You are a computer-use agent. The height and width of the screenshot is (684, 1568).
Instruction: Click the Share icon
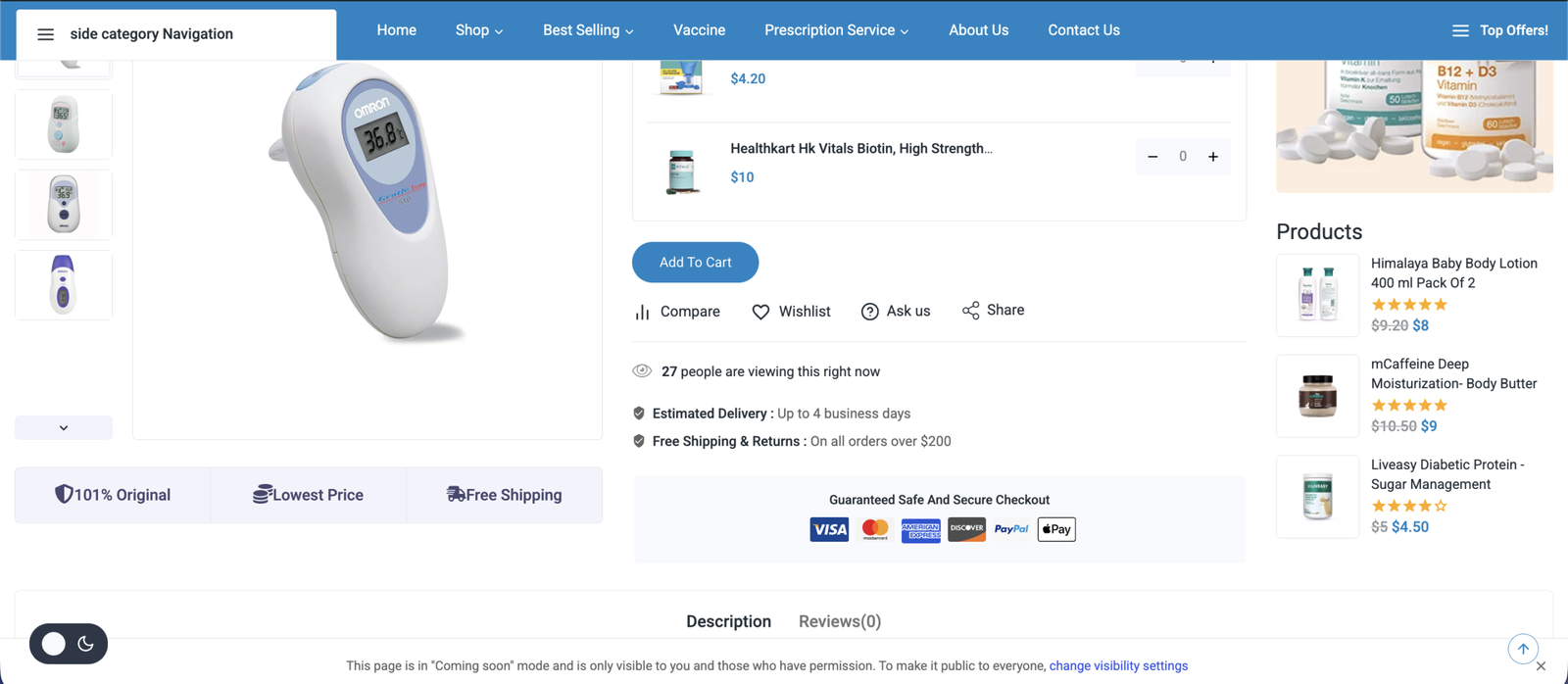[970, 311]
